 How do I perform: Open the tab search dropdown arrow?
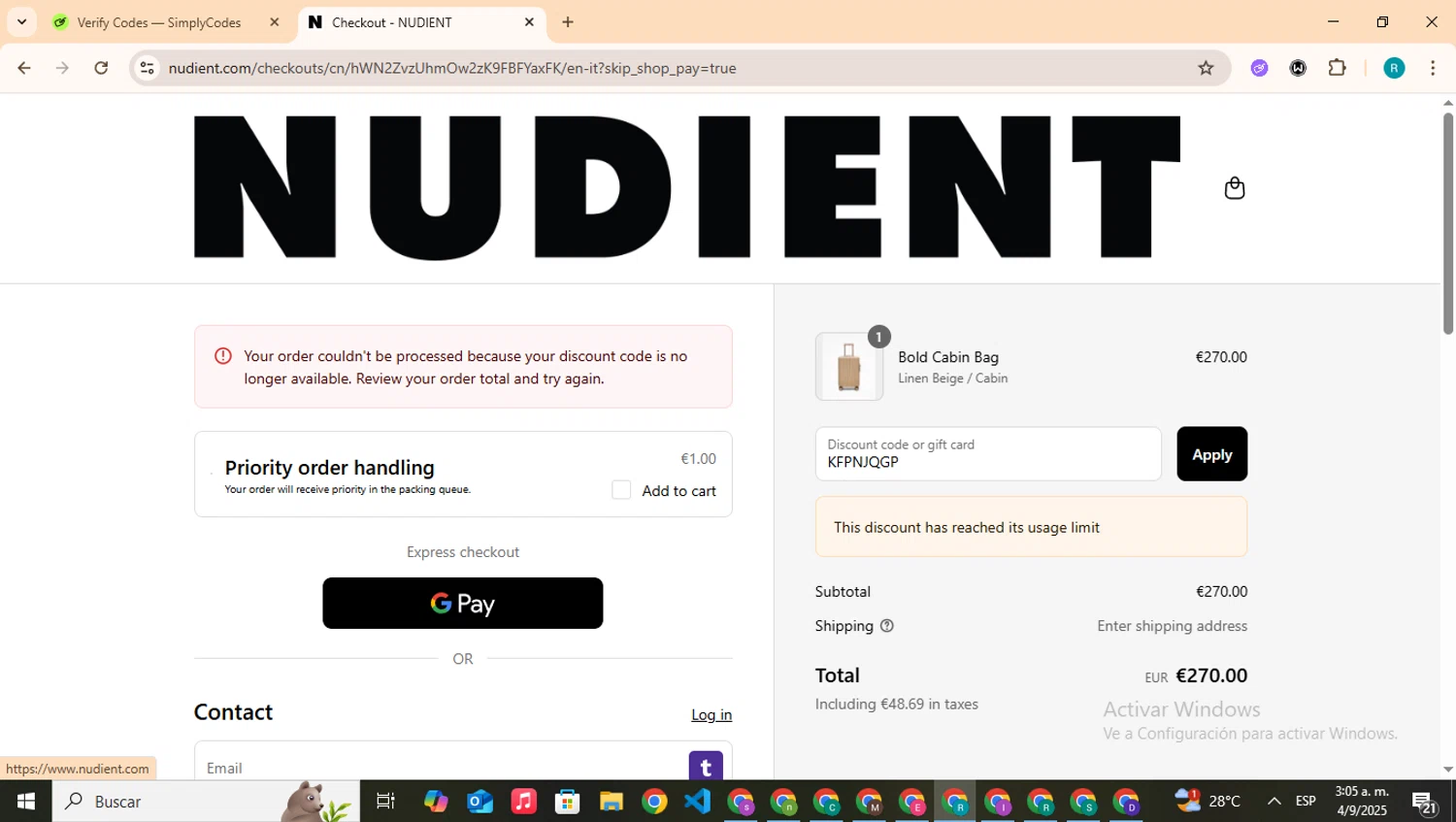(x=21, y=22)
